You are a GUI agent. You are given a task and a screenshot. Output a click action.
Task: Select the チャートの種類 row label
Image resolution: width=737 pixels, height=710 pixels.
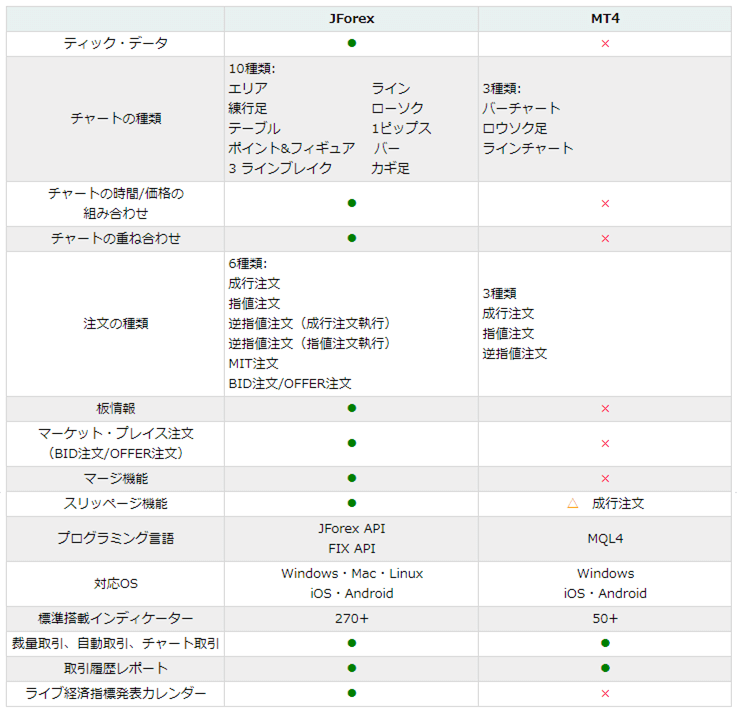pos(116,118)
